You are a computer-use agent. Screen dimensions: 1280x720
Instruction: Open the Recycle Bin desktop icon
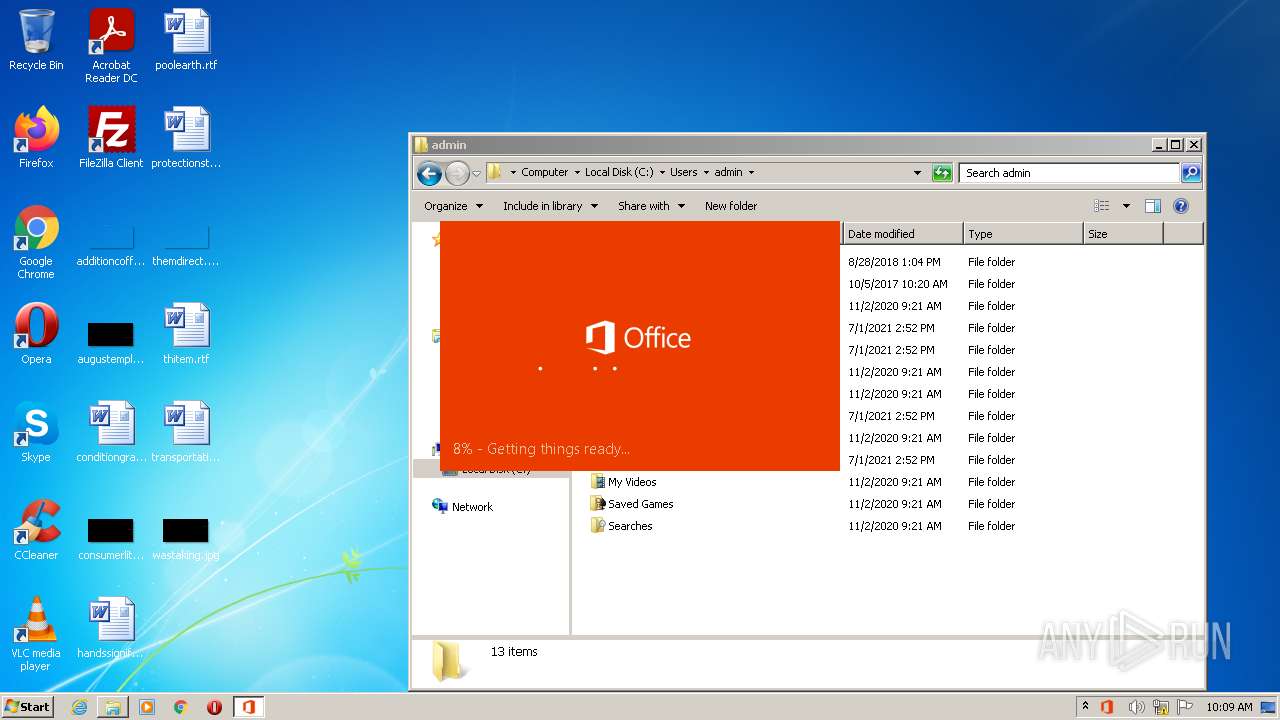coord(36,40)
